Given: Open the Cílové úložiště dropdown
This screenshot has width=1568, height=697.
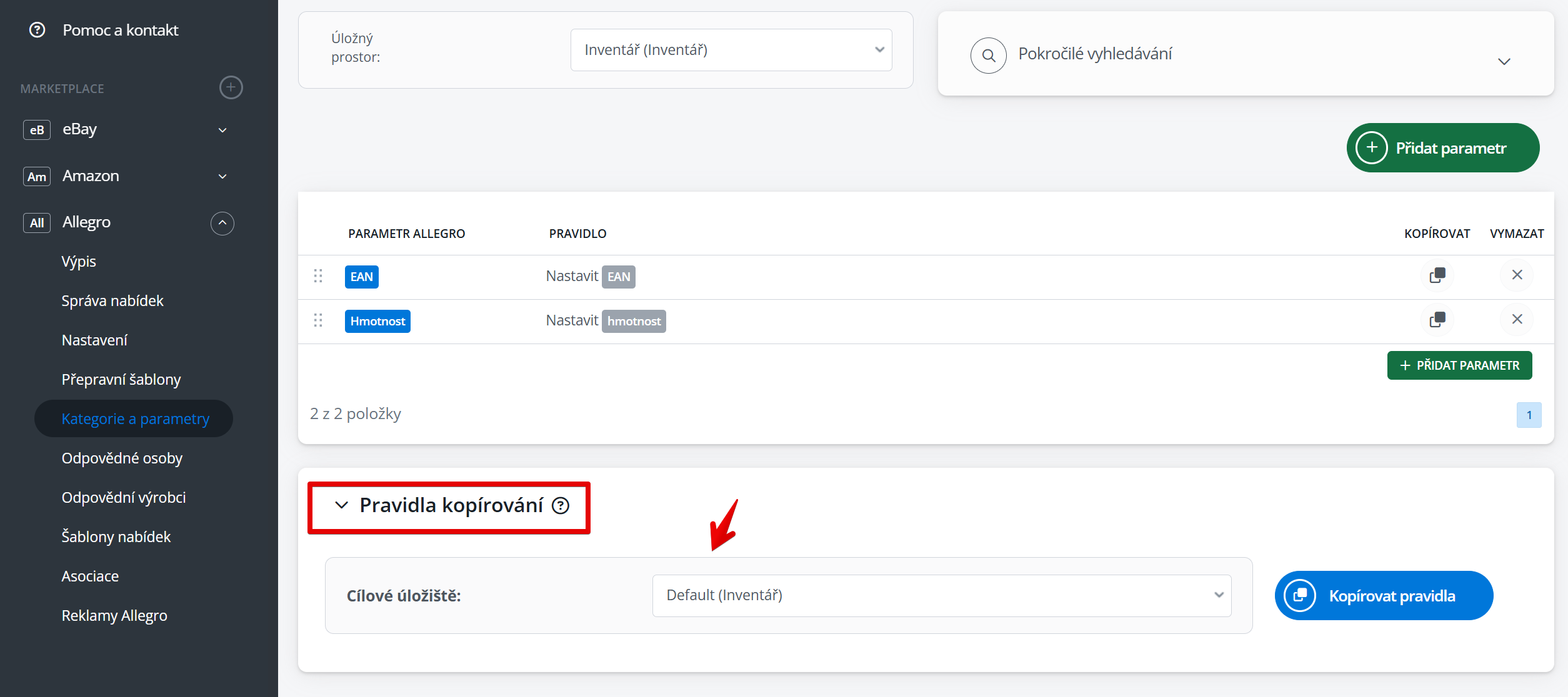Looking at the screenshot, I should 942,595.
